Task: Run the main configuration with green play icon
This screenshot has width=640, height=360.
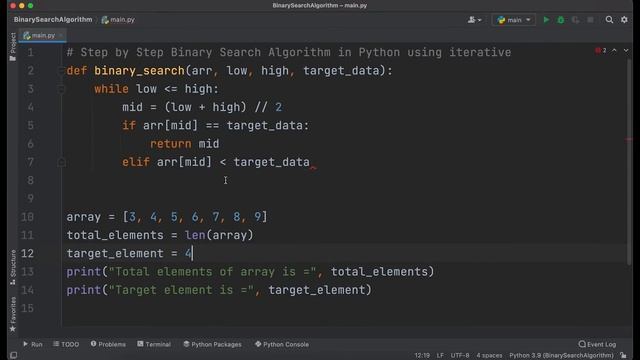Action: 546,20
